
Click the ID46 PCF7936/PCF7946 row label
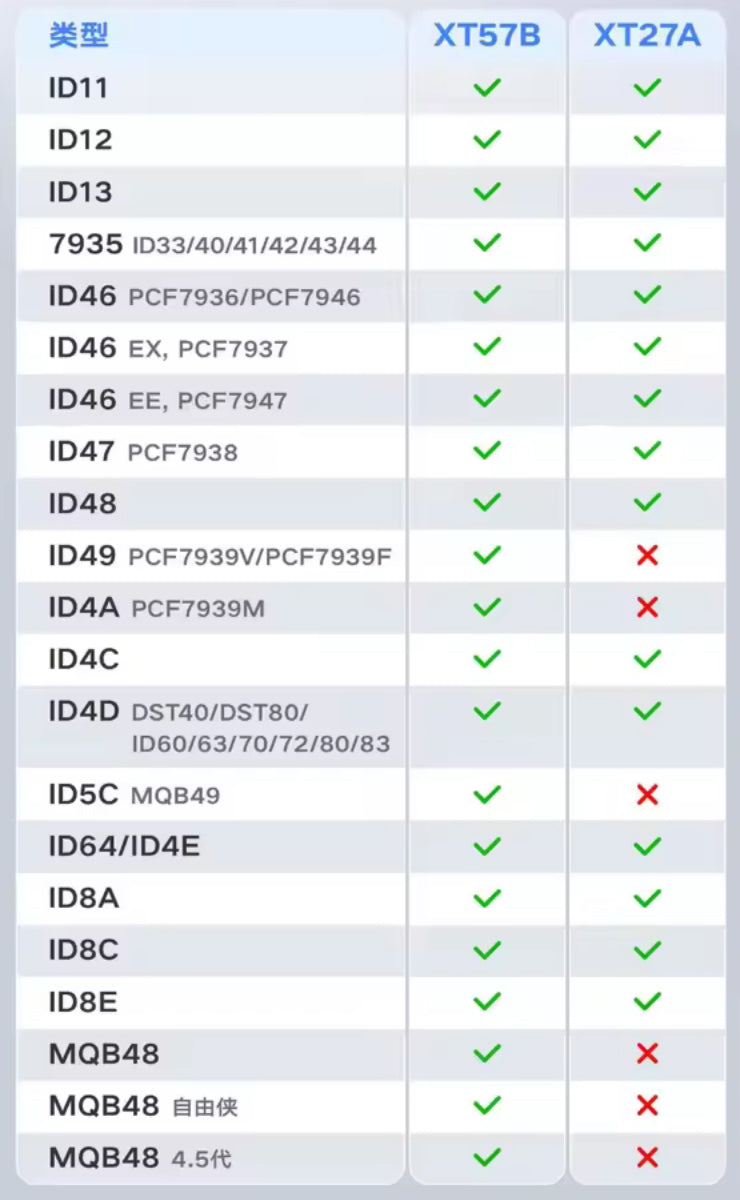204,296
